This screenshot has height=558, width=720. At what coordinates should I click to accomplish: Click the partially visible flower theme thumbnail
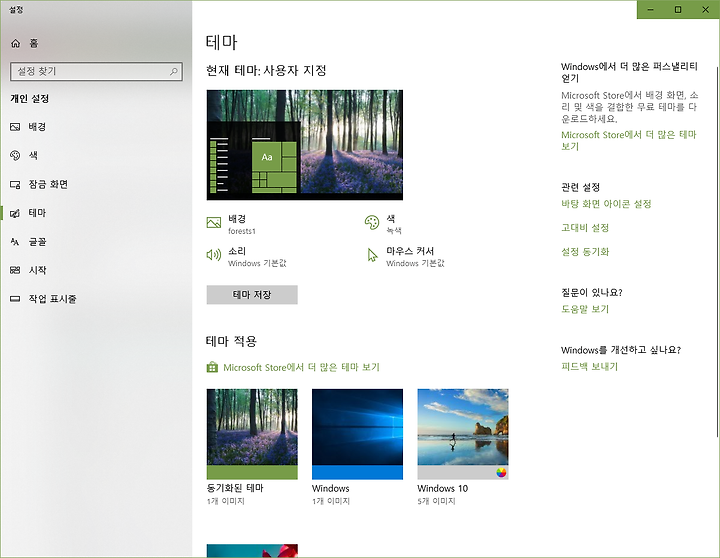[x=252, y=551]
